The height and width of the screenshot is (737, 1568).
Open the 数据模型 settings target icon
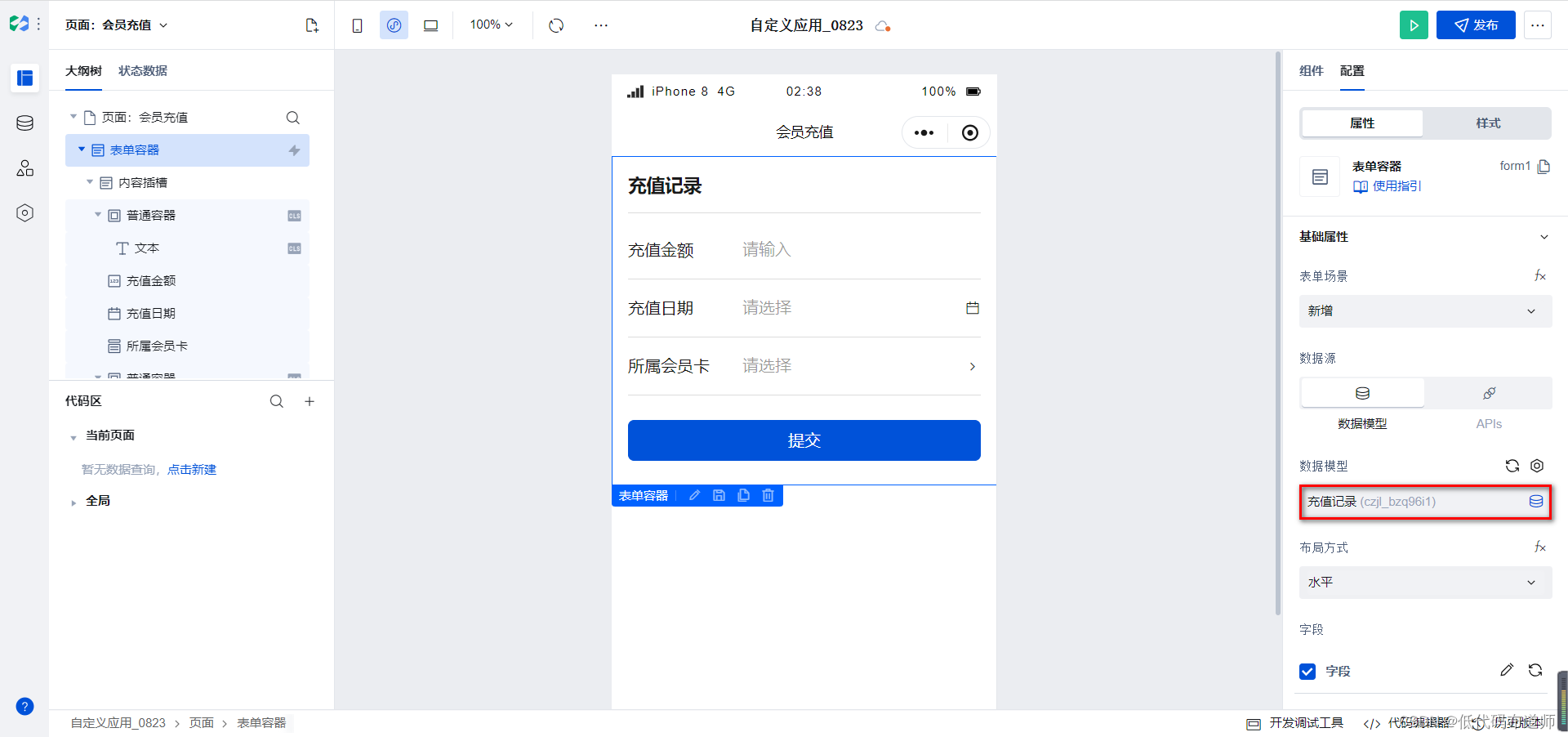[1537, 466]
